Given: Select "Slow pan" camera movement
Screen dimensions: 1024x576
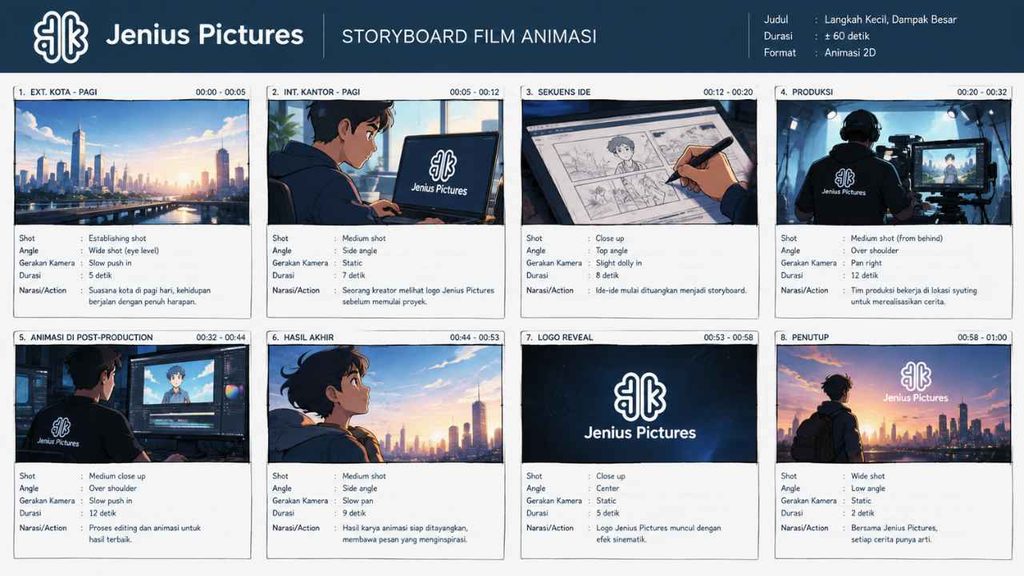Looking at the screenshot, I should click(x=358, y=500).
